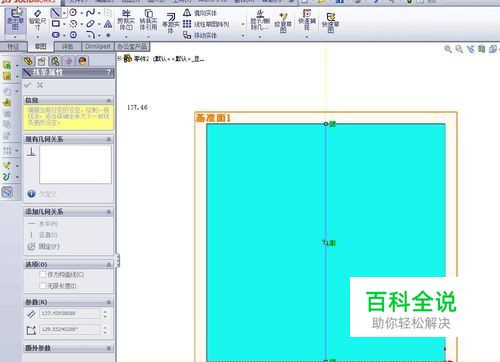Screen dimensions: 500x362
Task: Click the Linear Sketch Pattern tool
Action: [x=206, y=24]
